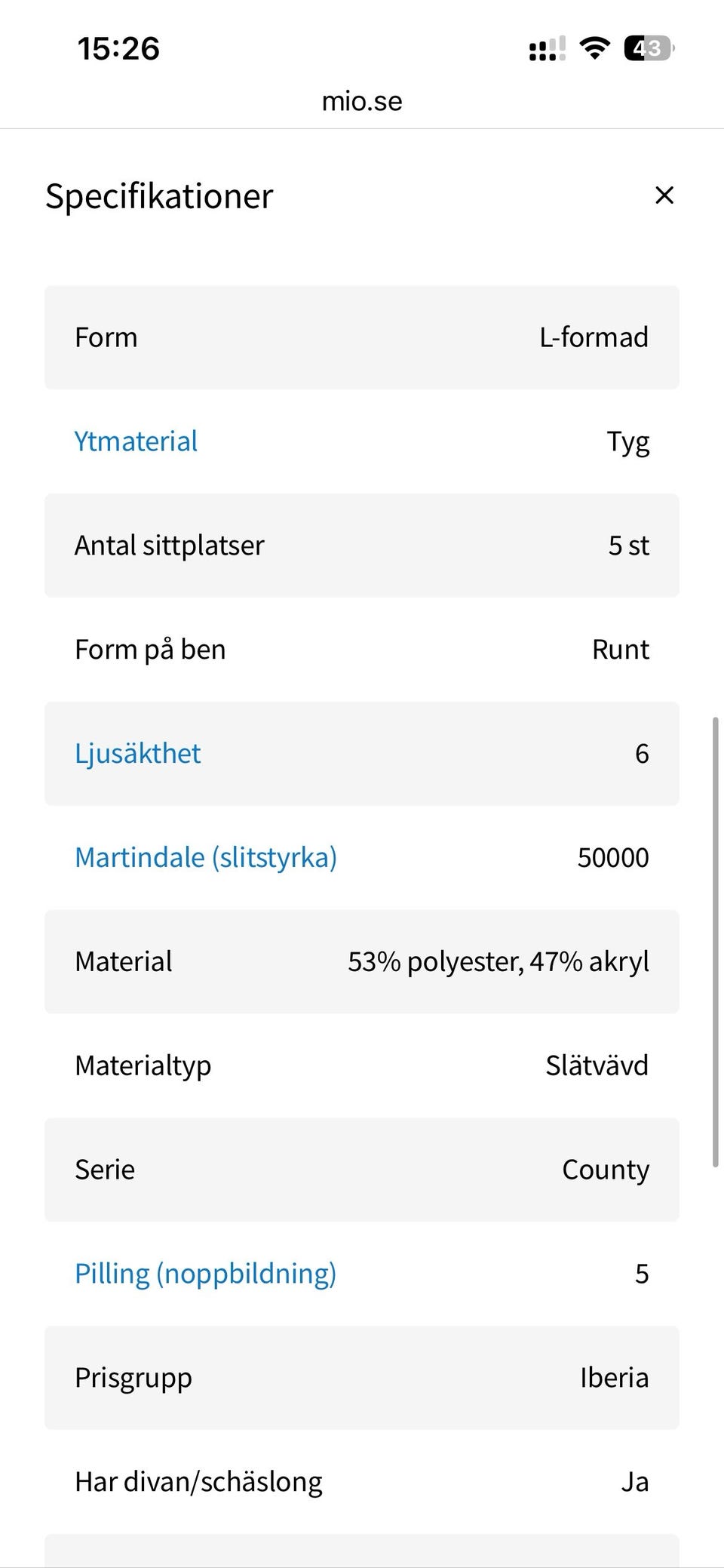Click the Material composition value
The height and width of the screenshot is (1568, 724).
pyautogui.click(x=498, y=962)
